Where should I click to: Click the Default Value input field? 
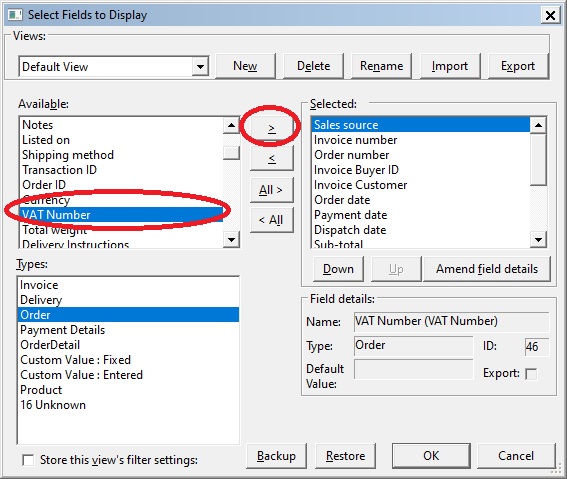[x=413, y=369]
